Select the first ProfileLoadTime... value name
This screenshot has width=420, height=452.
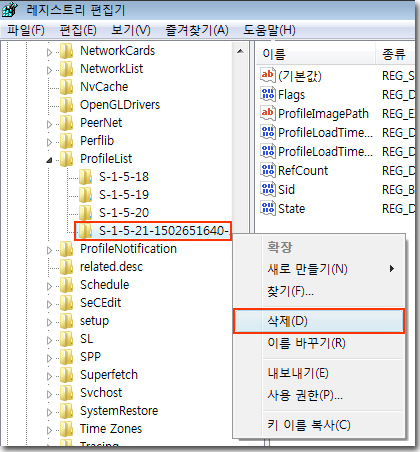coord(325,133)
